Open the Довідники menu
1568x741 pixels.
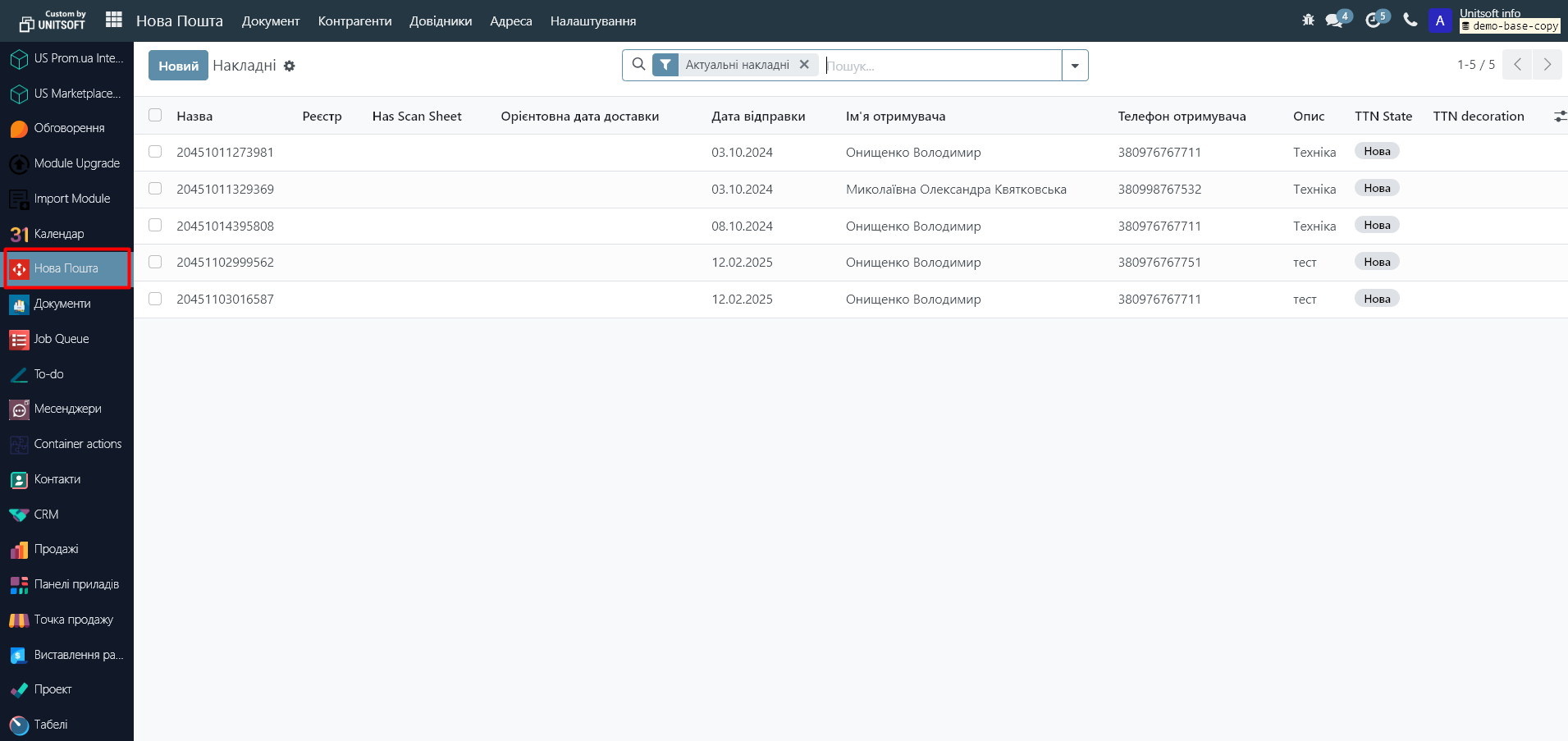tap(441, 21)
